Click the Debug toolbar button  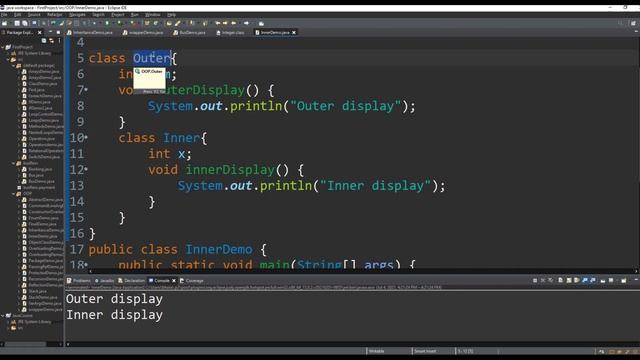(93, 23)
